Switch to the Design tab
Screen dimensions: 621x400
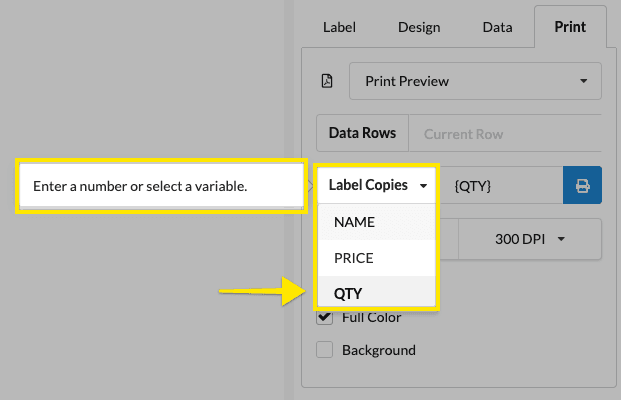pyautogui.click(x=419, y=28)
